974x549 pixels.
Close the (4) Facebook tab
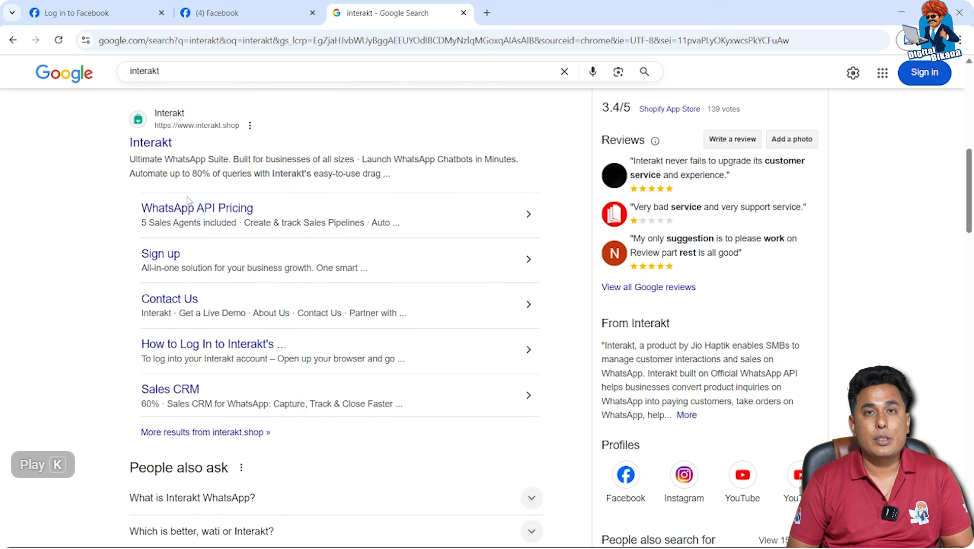pyautogui.click(x=312, y=12)
